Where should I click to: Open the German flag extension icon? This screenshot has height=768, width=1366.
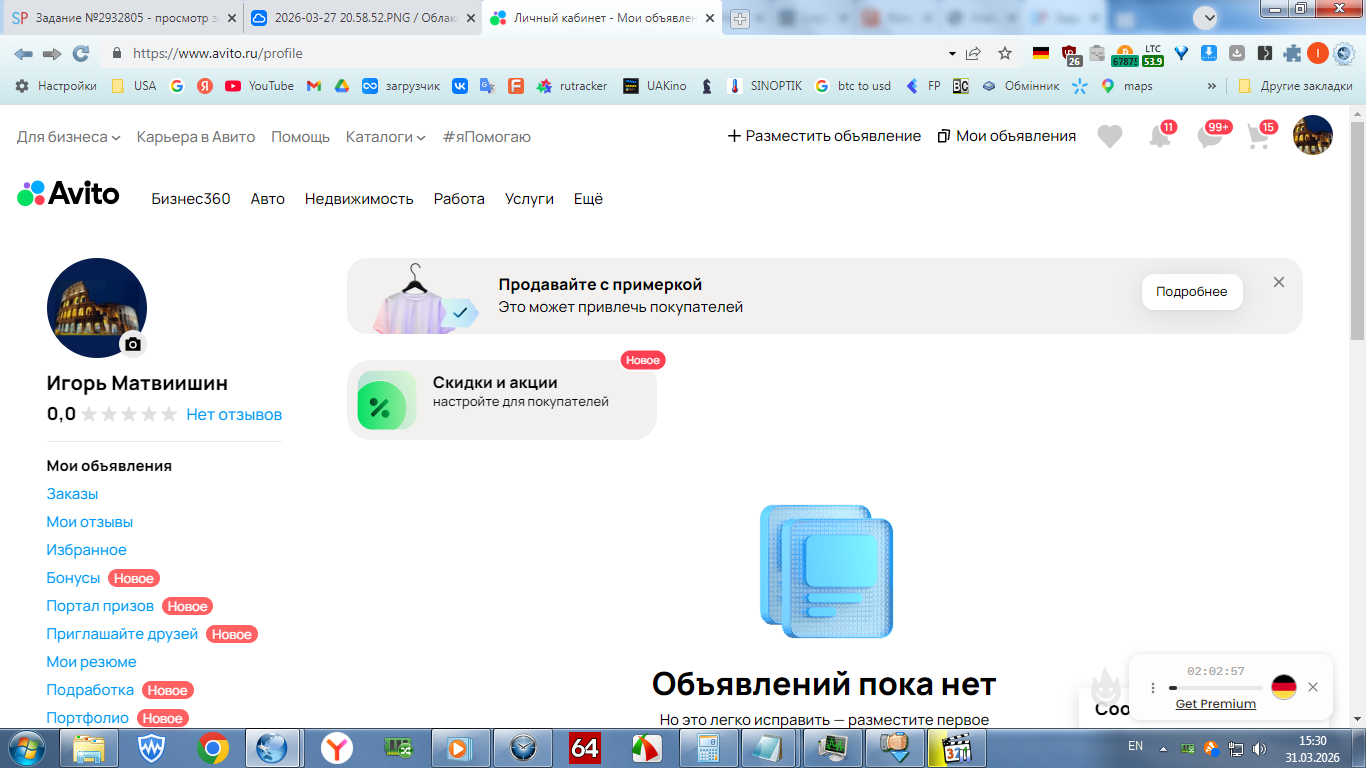click(1041, 53)
